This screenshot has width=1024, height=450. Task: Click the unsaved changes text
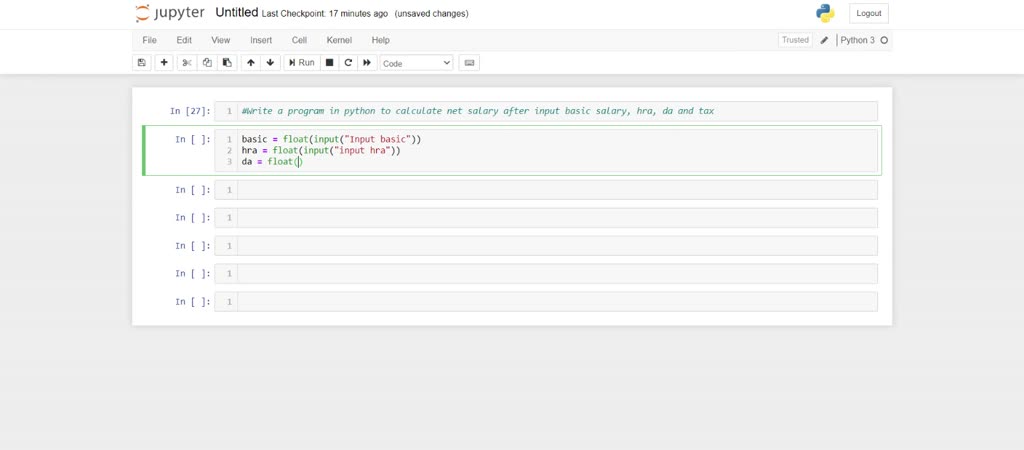point(431,14)
